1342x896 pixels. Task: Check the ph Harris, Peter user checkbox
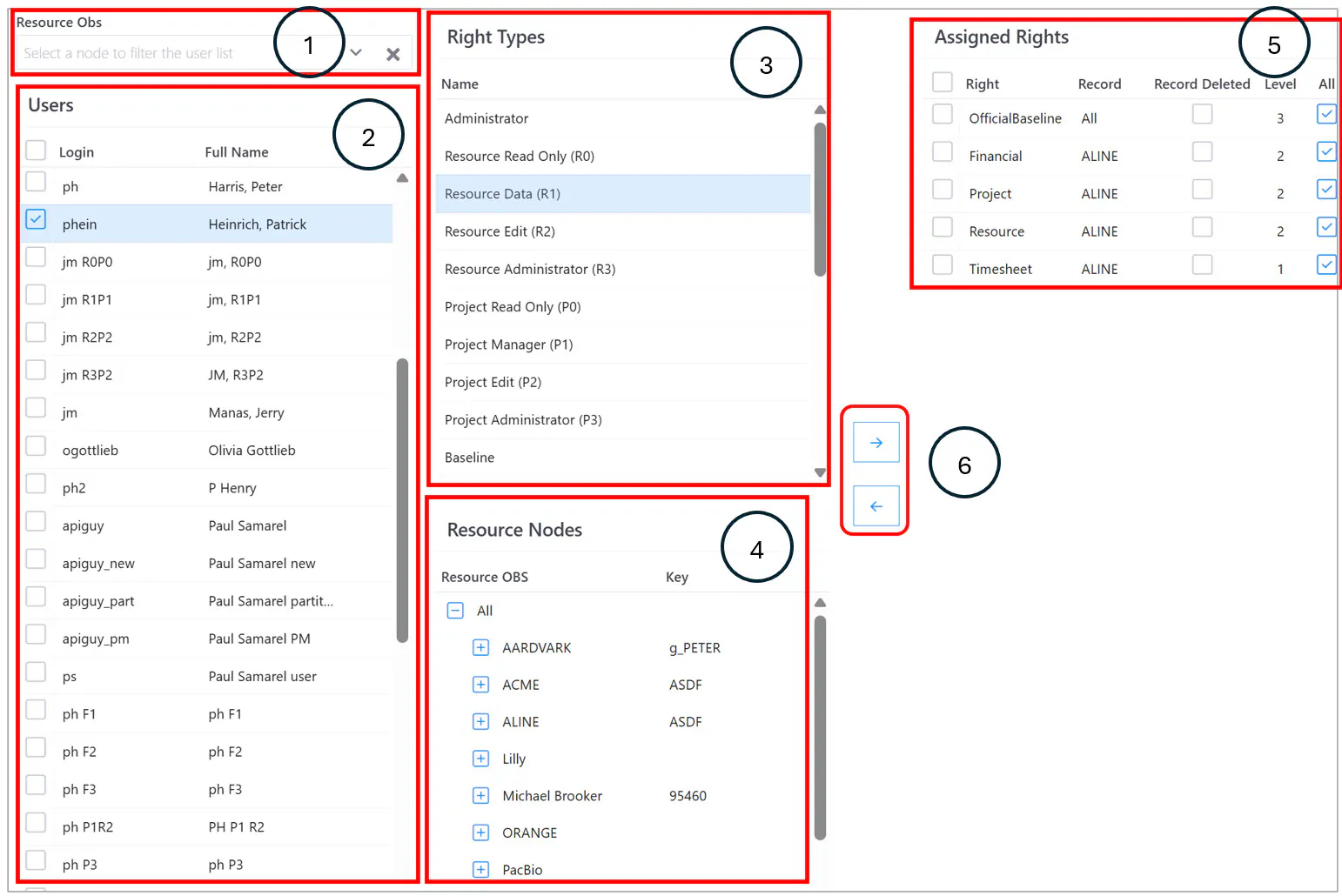(36, 181)
